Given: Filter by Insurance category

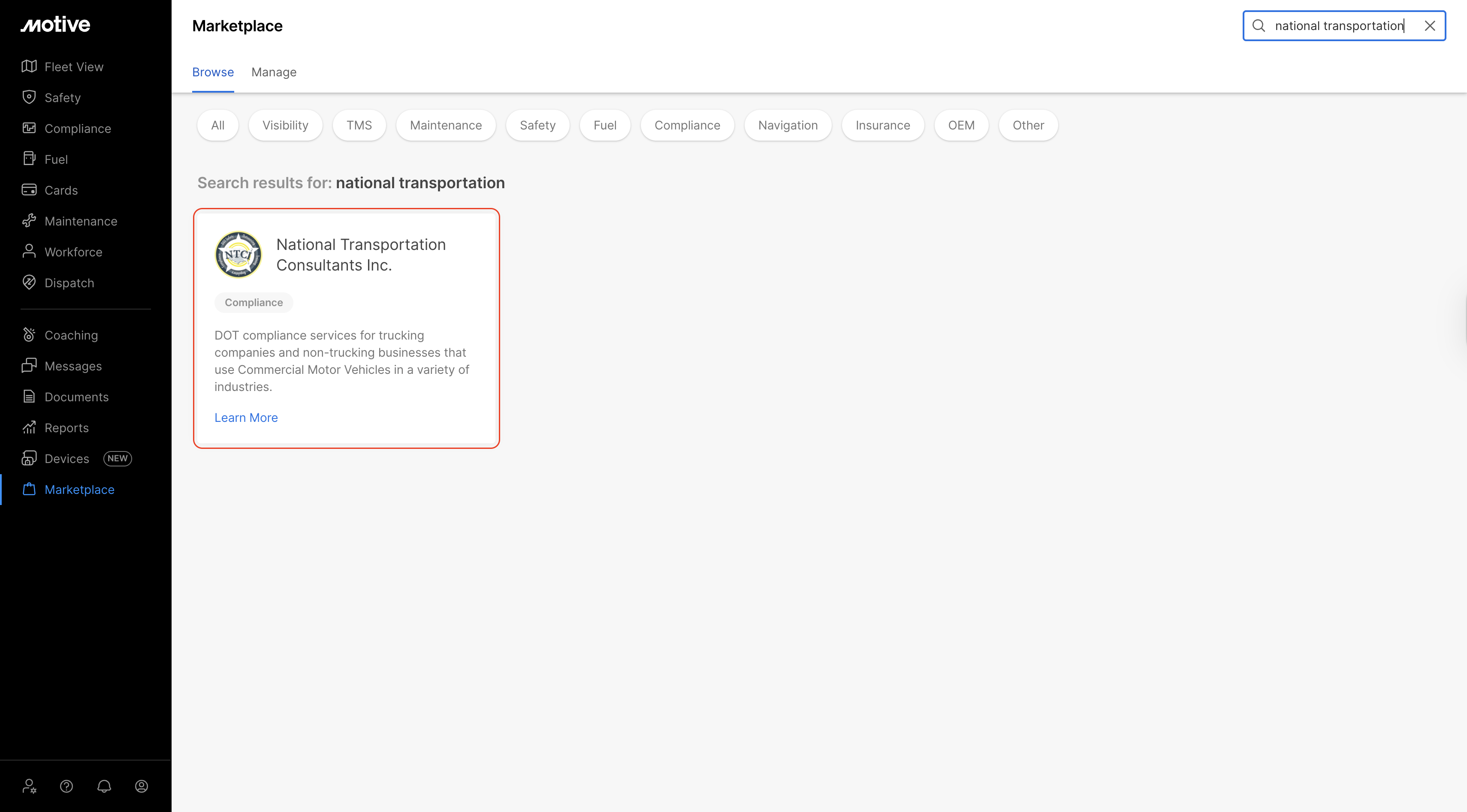Looking at the screenshot, I should tap(883, 125).
